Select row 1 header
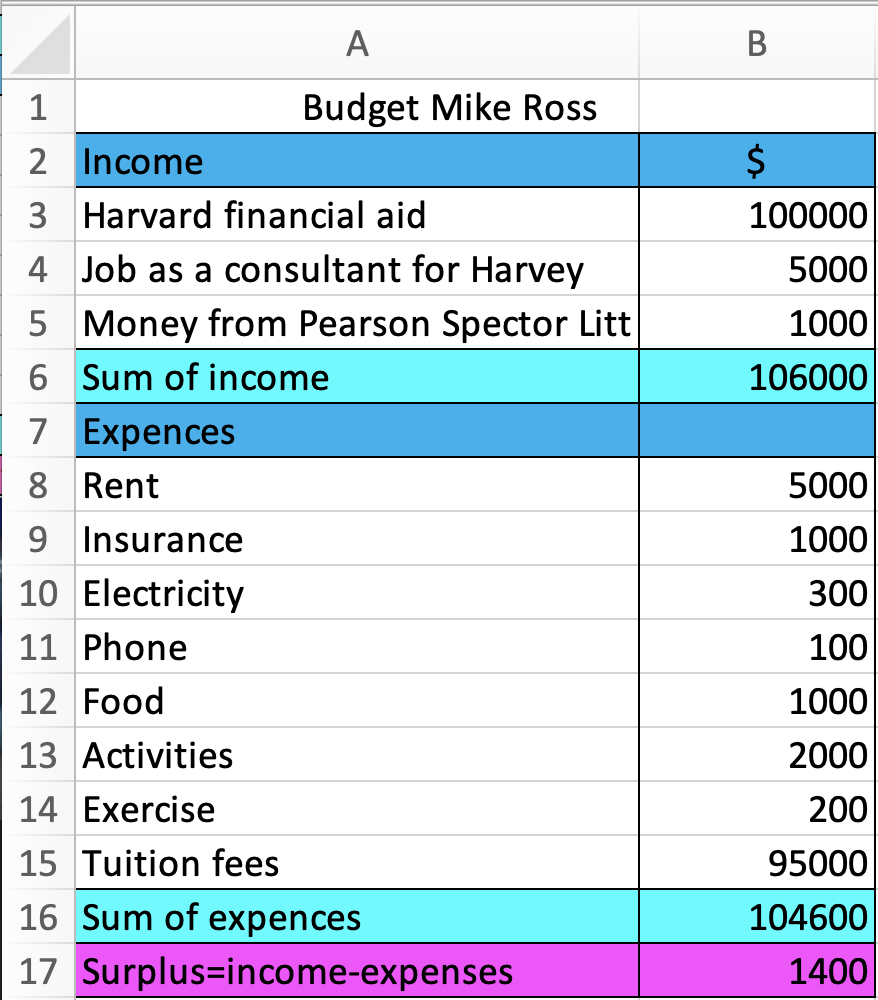878x1000 pixels. coord(38,107)
